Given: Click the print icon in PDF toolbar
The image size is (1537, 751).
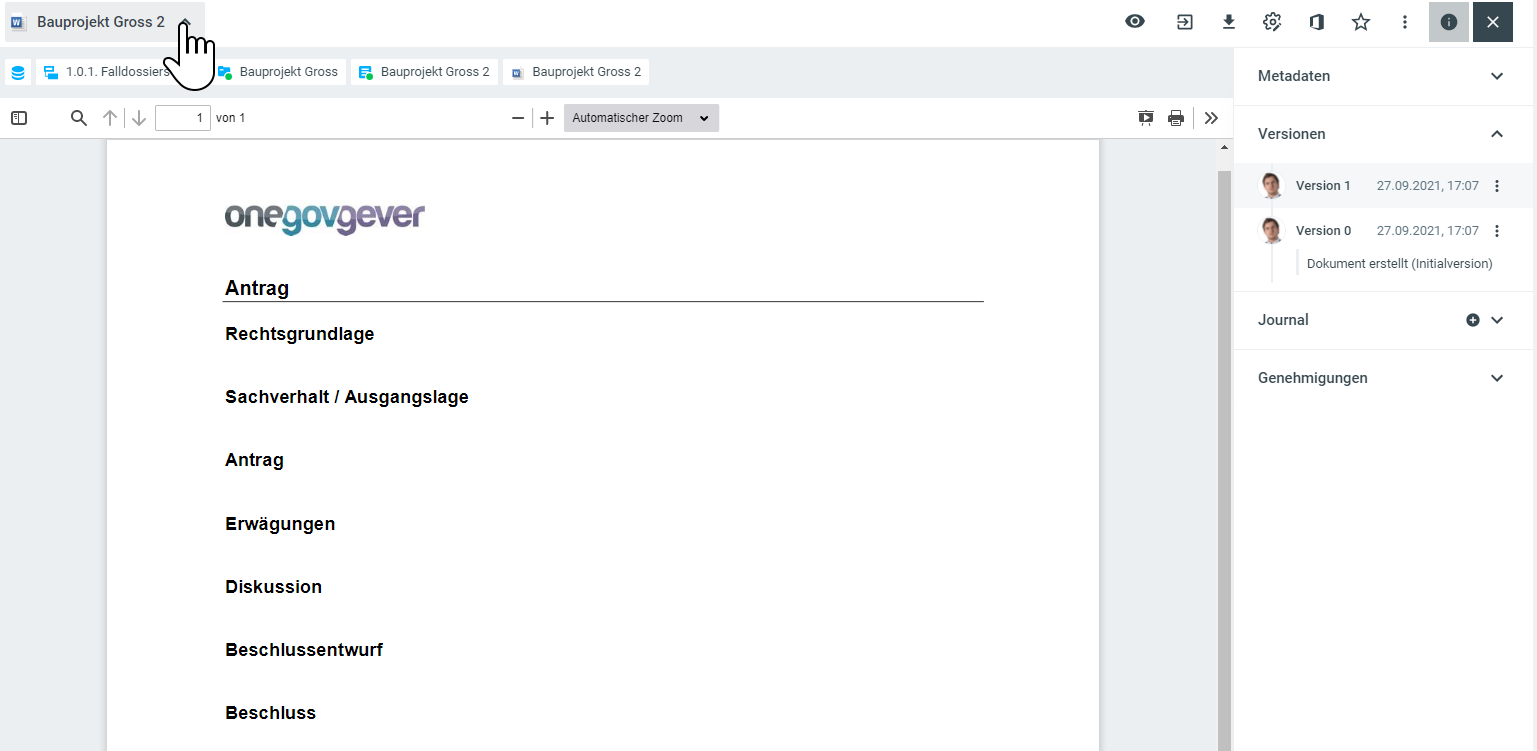Looking at the screenshot, I should point(1176,118).
